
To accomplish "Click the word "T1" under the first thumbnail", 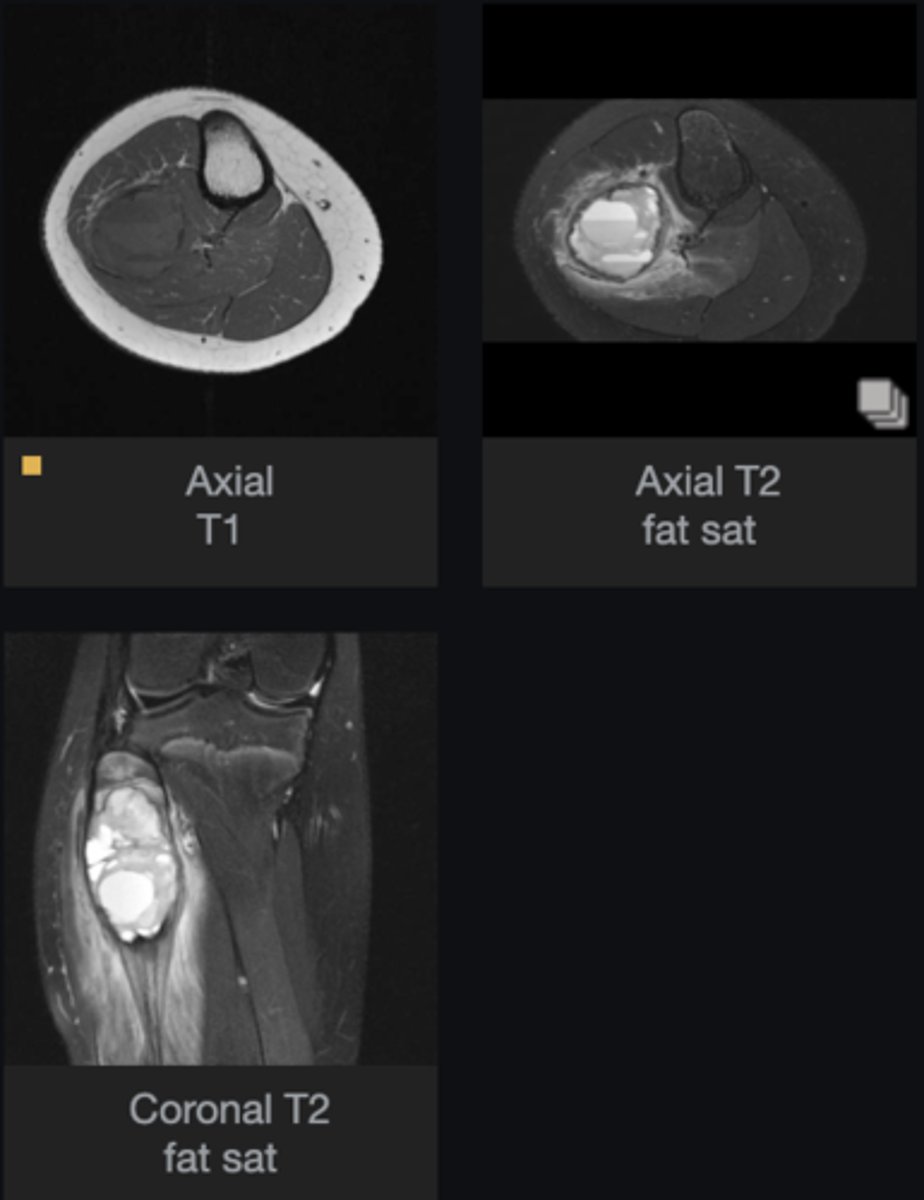I will [x=220, y=530].
